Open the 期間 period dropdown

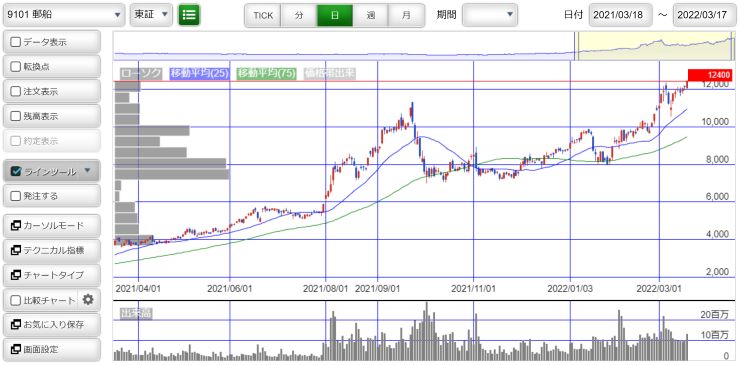coord(490,15)
